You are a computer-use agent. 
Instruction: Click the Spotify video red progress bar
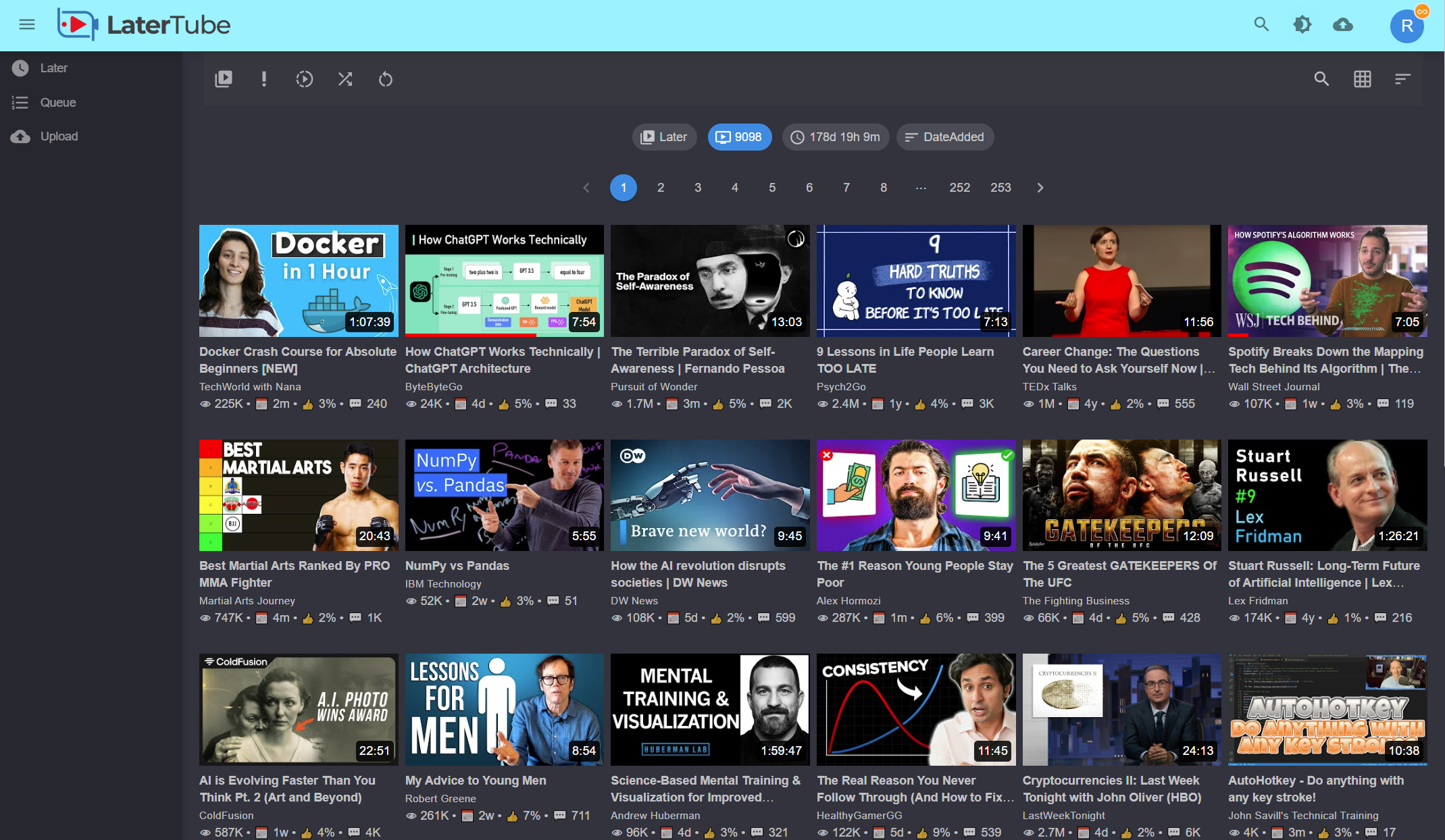coord(1238,334)
